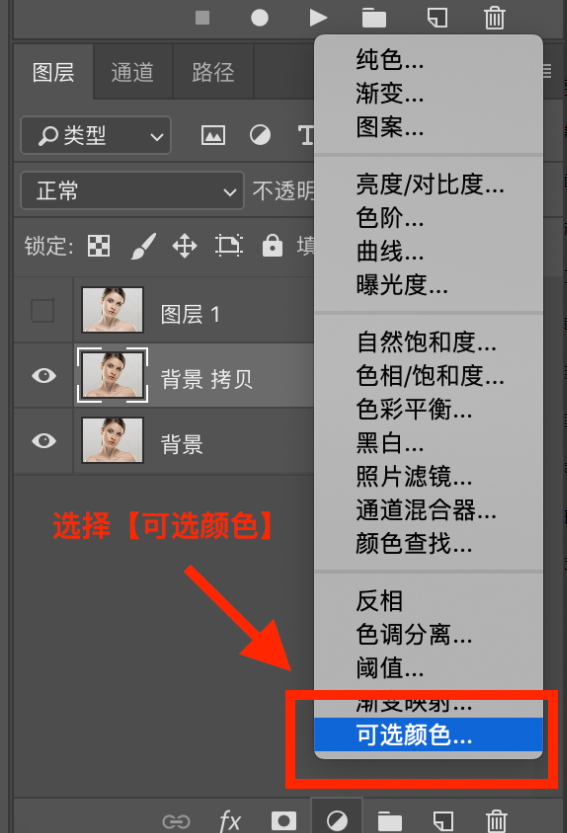567x833 pixels.
Task: Choose 色彩平衡... adjustment
Action: [x=428, y=409]
